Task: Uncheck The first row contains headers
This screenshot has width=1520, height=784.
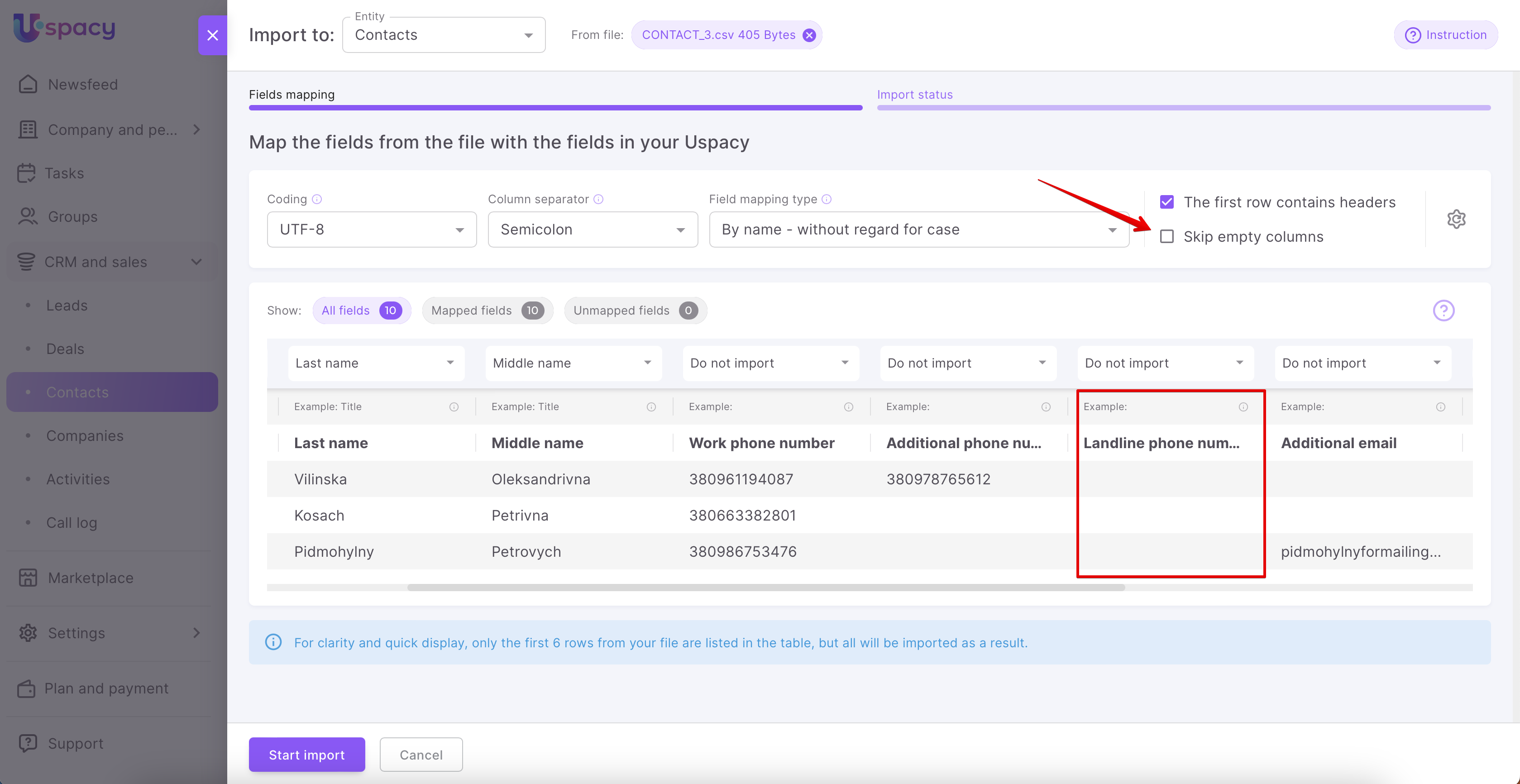Action: [1166, 202]
